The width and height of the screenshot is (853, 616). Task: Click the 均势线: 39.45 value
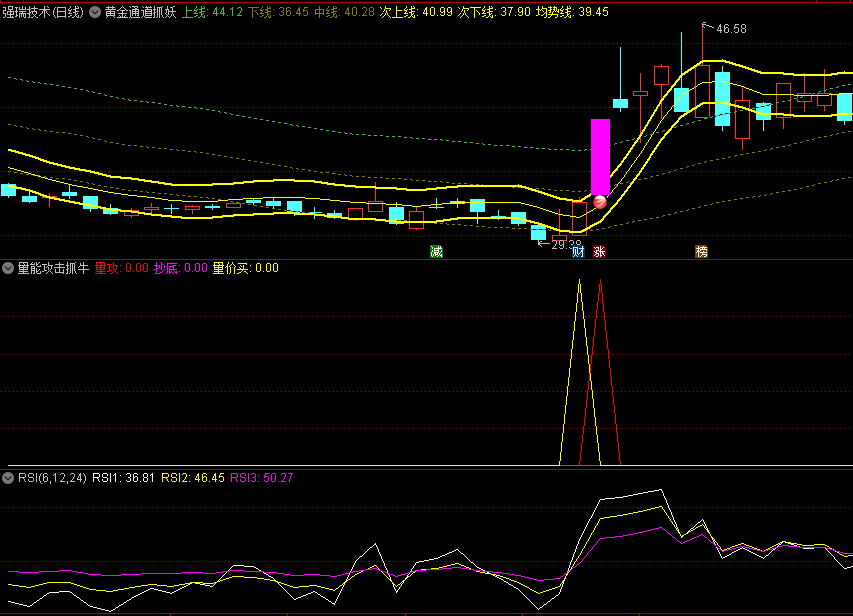click(572, 12)
